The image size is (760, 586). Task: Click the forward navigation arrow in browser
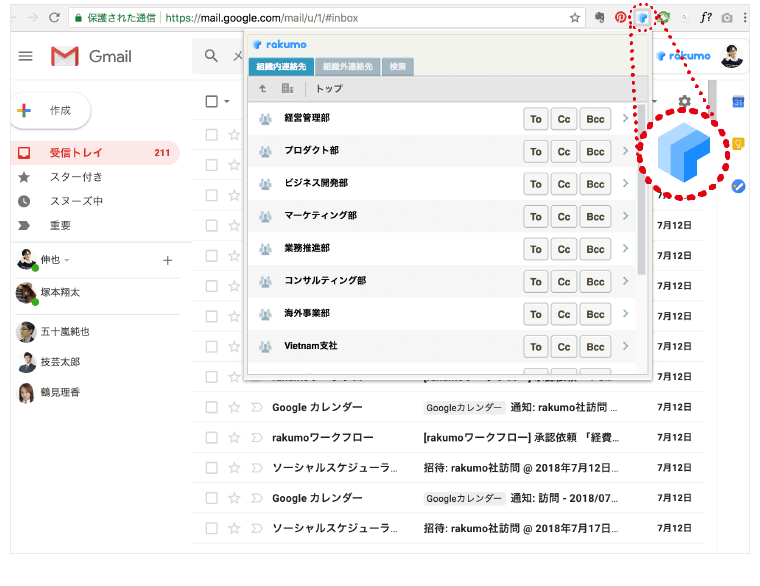click(33, 18)
